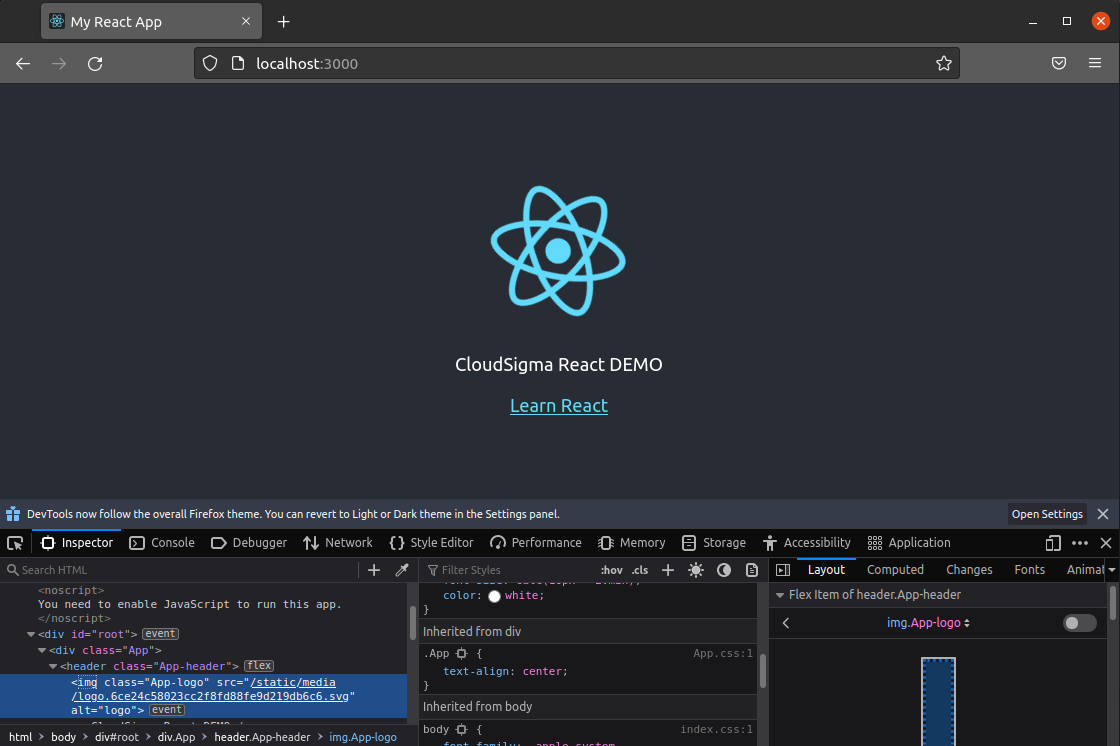The width and height of the screenshot is (1120, 746).
Task: Open the Memory panel
Action: [x=631, y=543]
